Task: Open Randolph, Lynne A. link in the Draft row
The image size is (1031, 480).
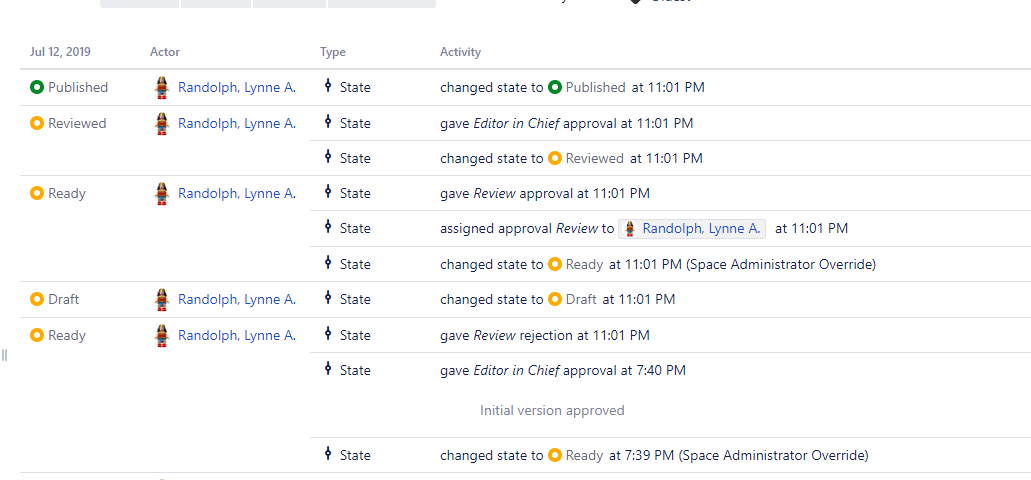Action: click(x=237, y=299)
